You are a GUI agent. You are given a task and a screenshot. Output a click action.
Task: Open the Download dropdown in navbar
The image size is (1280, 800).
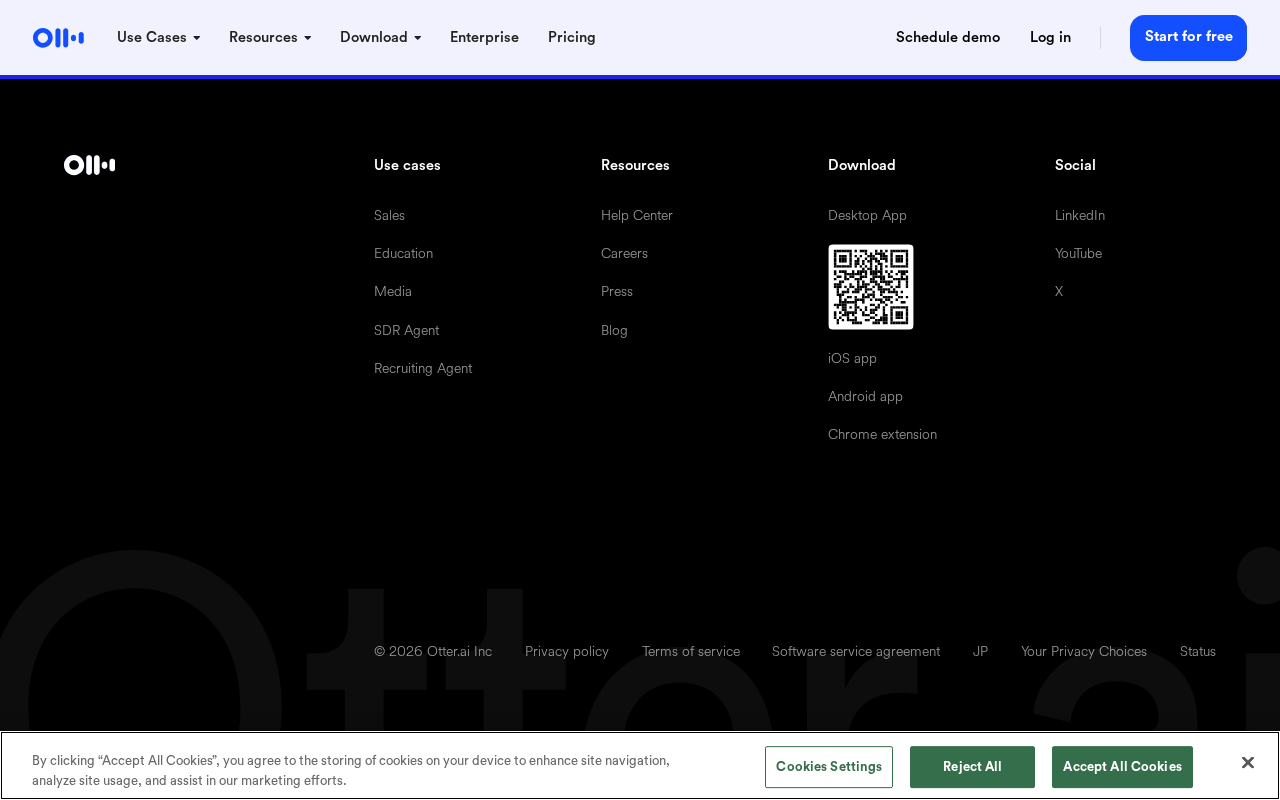(380, 38)
